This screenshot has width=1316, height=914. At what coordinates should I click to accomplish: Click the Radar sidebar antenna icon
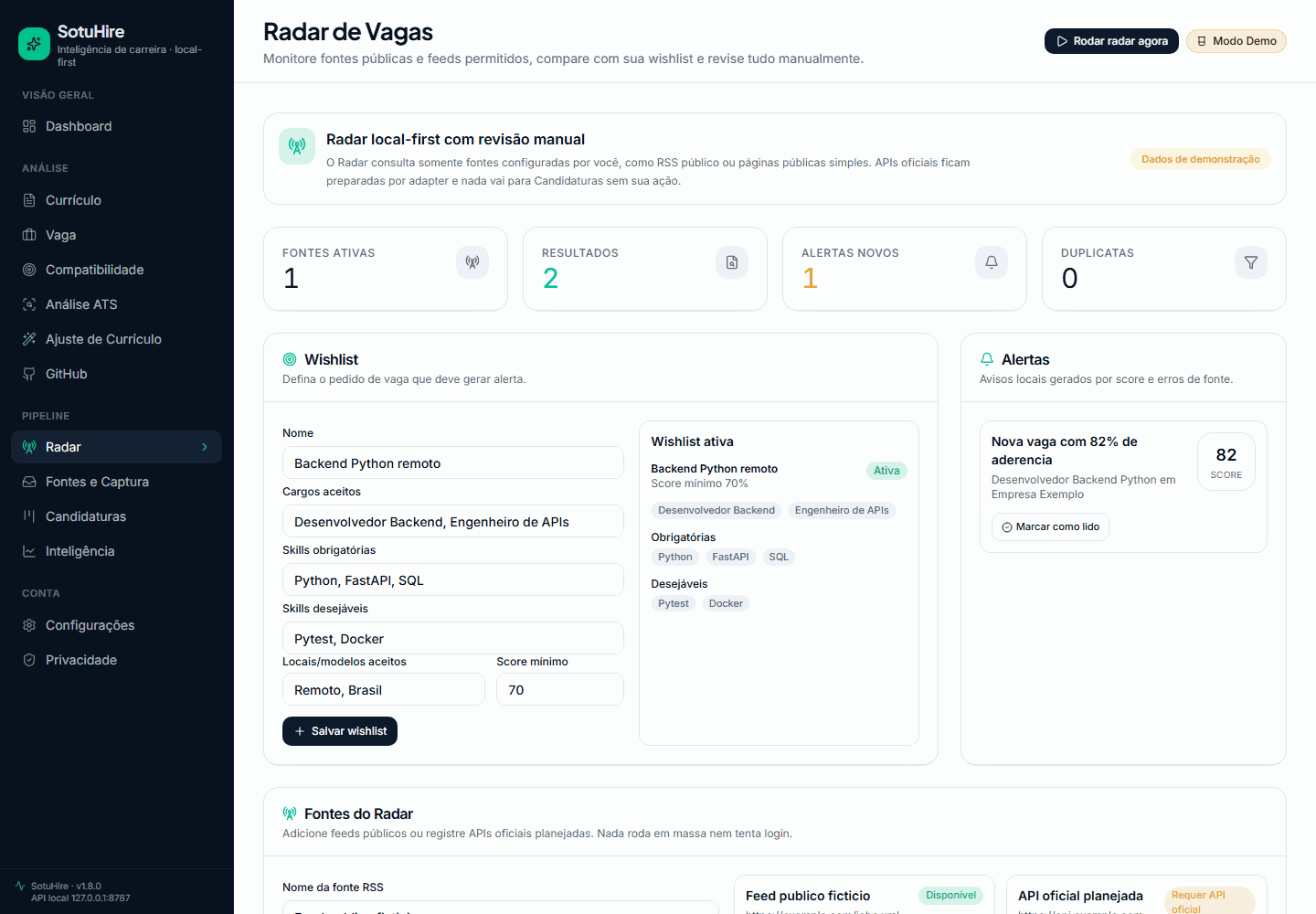(29, 447)
